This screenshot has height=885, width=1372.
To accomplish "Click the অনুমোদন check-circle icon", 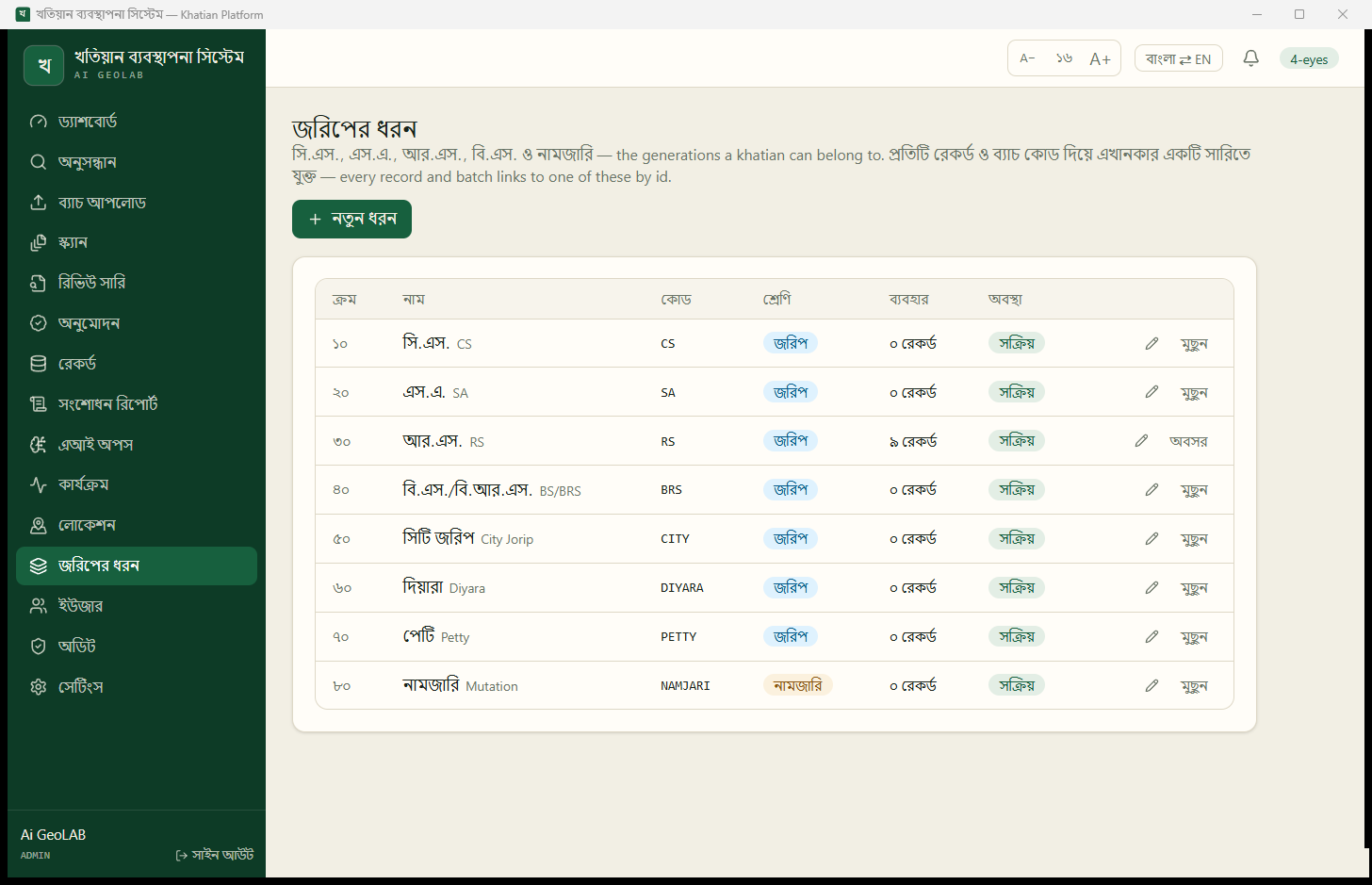I will [x=38, y=323].
